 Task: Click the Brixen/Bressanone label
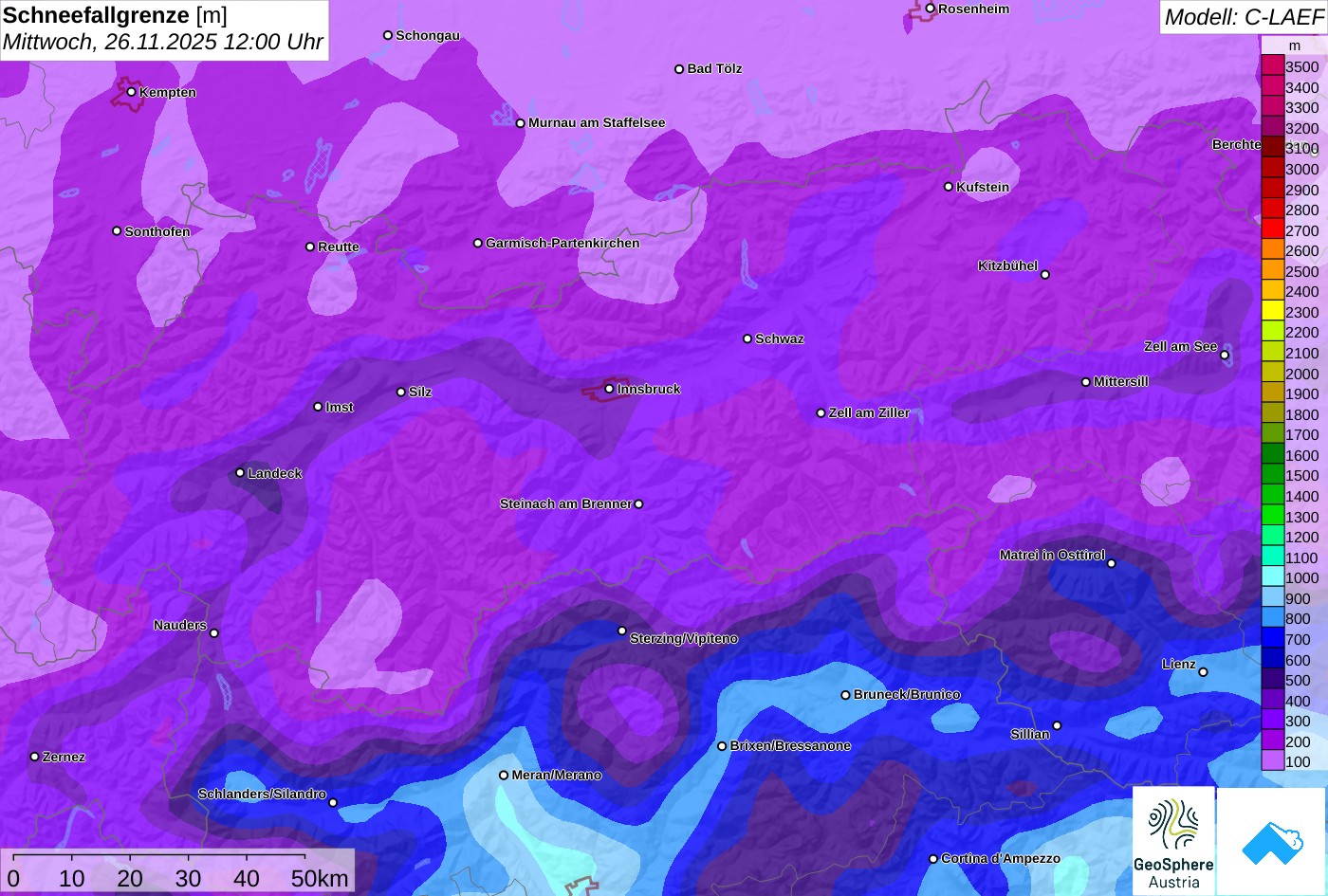tap(790, 746)
